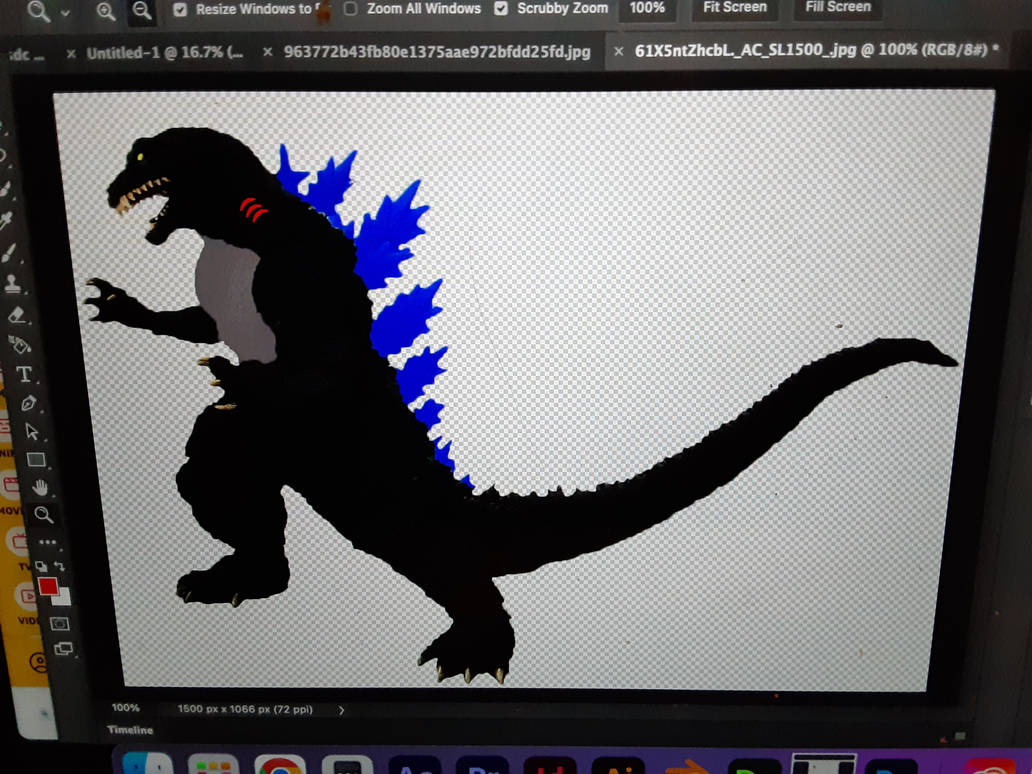
Task: Expand status bar info arrow menu
Action: [341, 710]
